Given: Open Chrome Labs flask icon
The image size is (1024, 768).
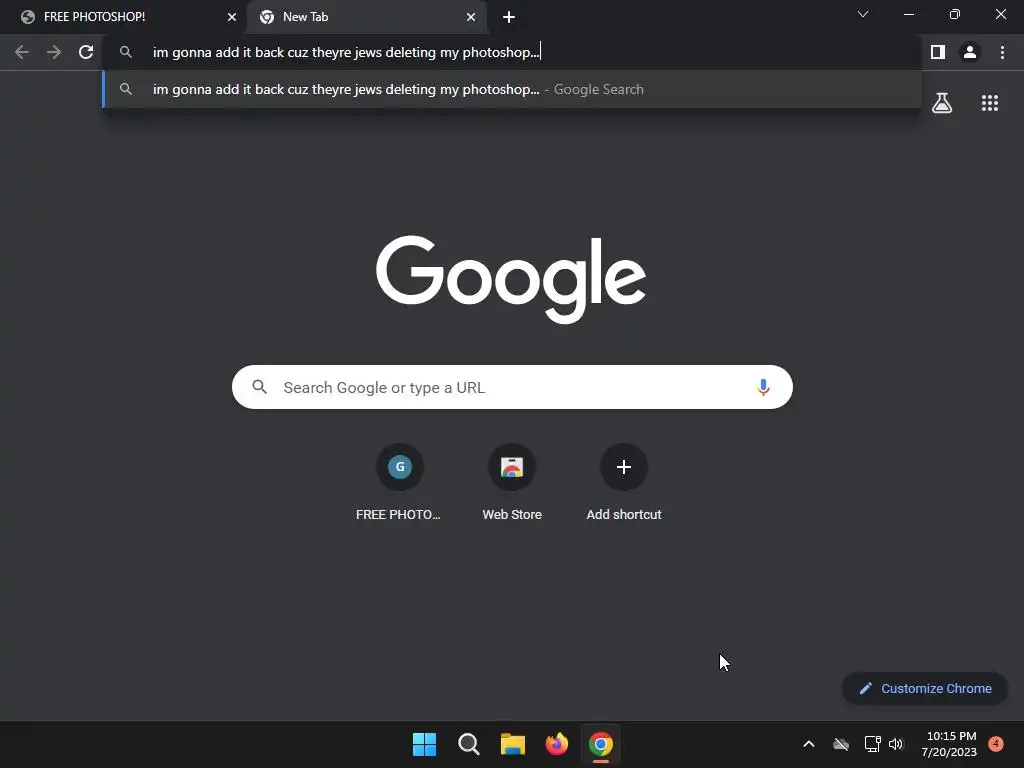Looking at the screenshot, I should pos(942,103).
